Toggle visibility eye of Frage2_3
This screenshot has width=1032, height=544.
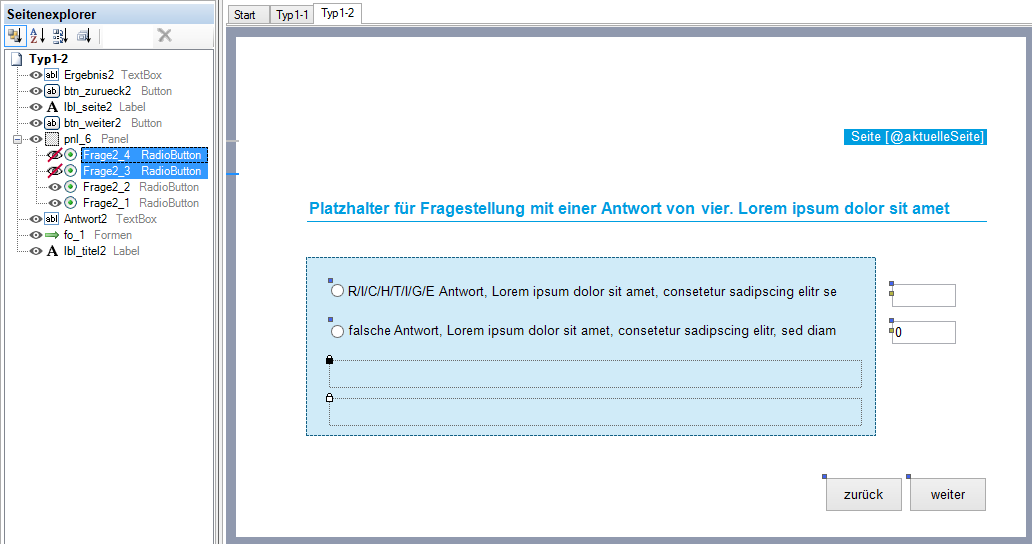point(54,171)
